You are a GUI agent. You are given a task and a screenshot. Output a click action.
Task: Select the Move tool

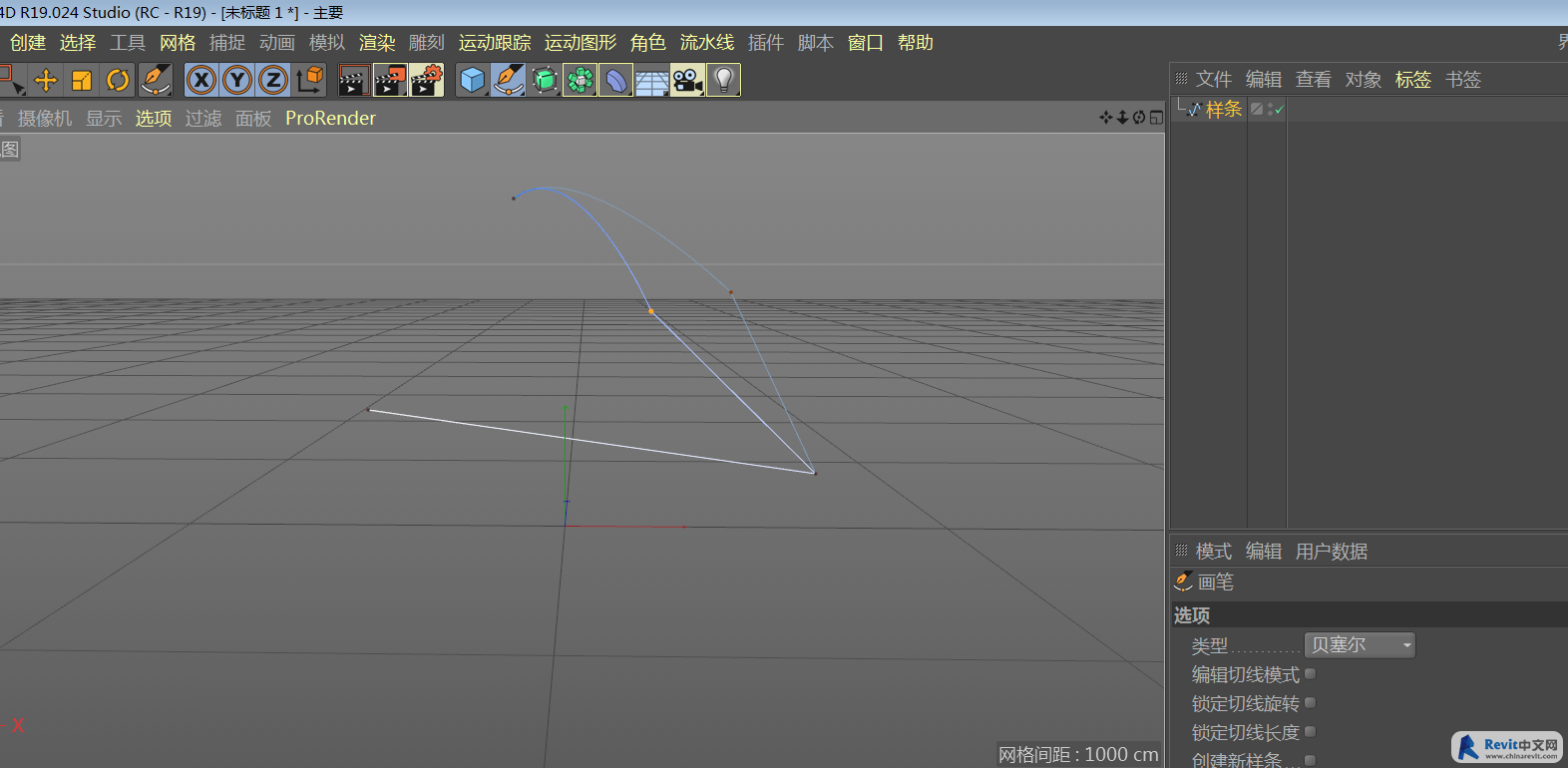click(46, 80)
